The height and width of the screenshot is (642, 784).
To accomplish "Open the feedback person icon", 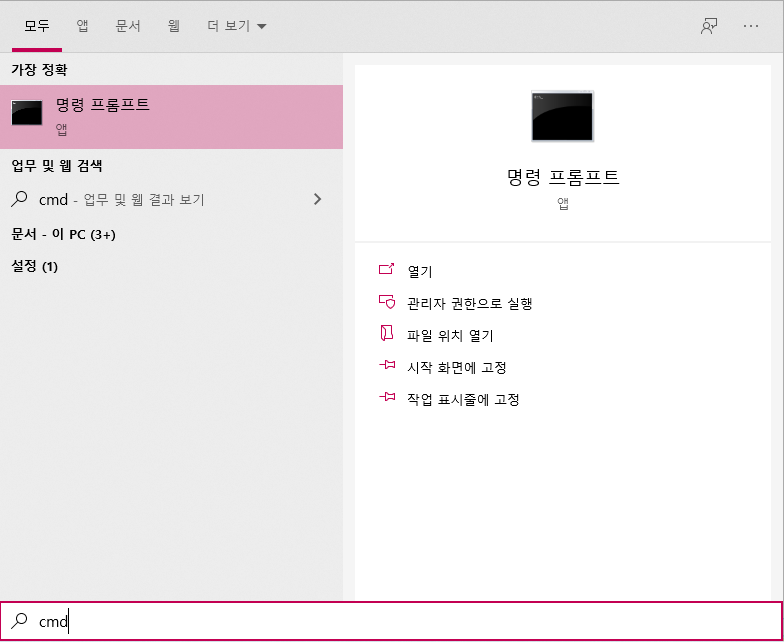I will click(x=709, y=26).
